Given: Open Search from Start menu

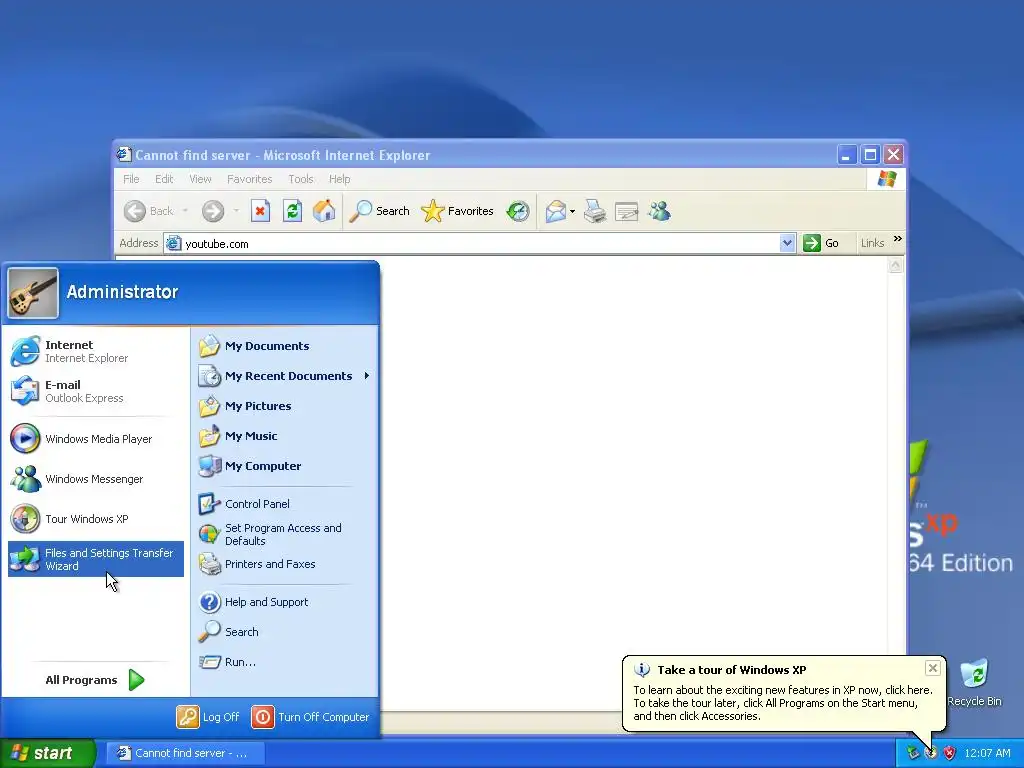Looking at the screenshot, I should click(285, 632).
